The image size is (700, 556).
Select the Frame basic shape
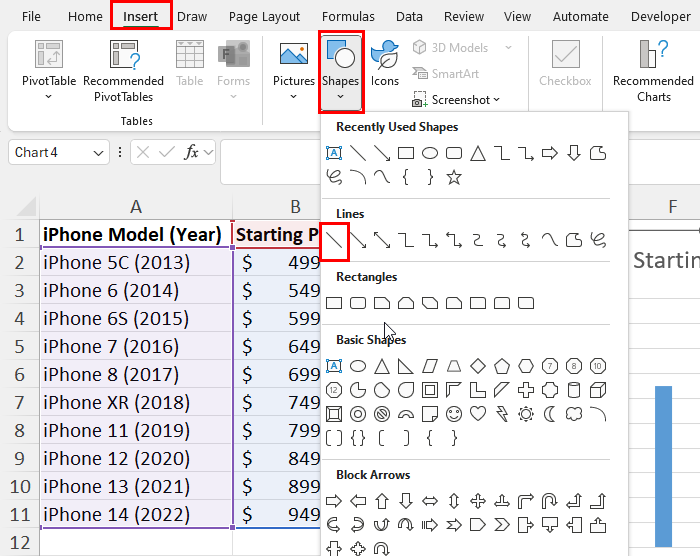[429, 390]
